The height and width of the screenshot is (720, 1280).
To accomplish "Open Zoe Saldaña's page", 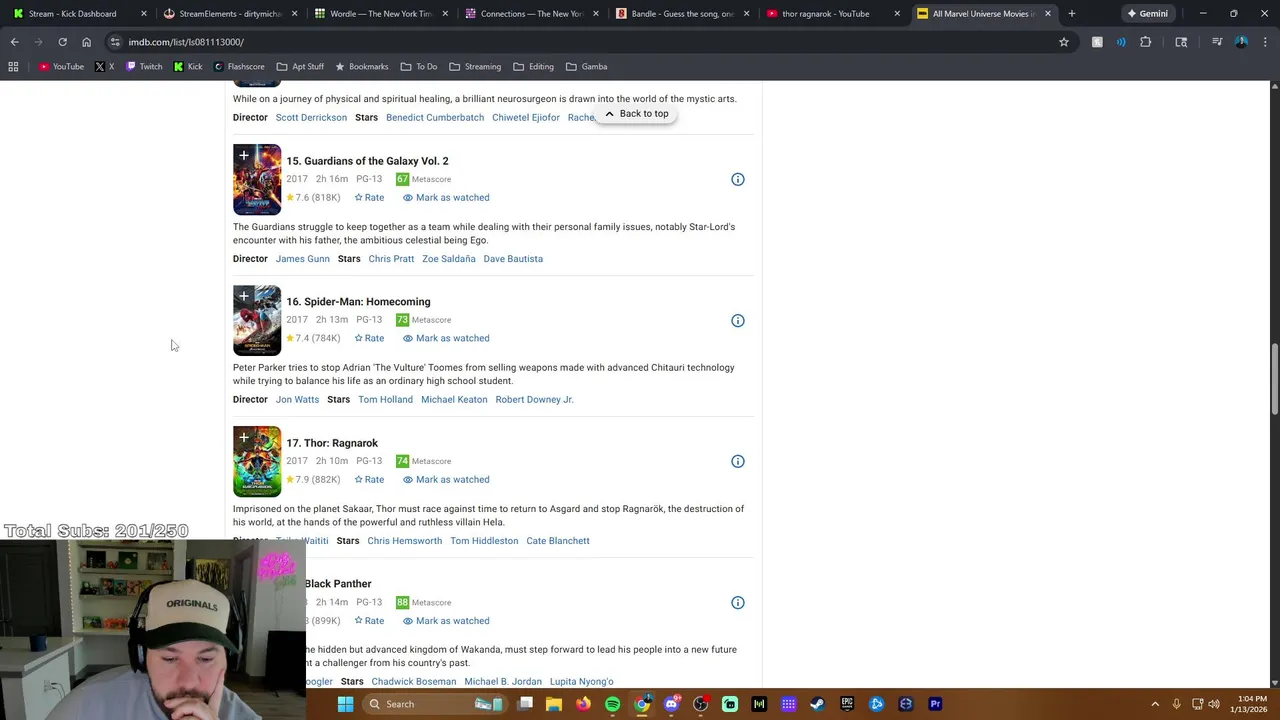I will coord(448,259).
